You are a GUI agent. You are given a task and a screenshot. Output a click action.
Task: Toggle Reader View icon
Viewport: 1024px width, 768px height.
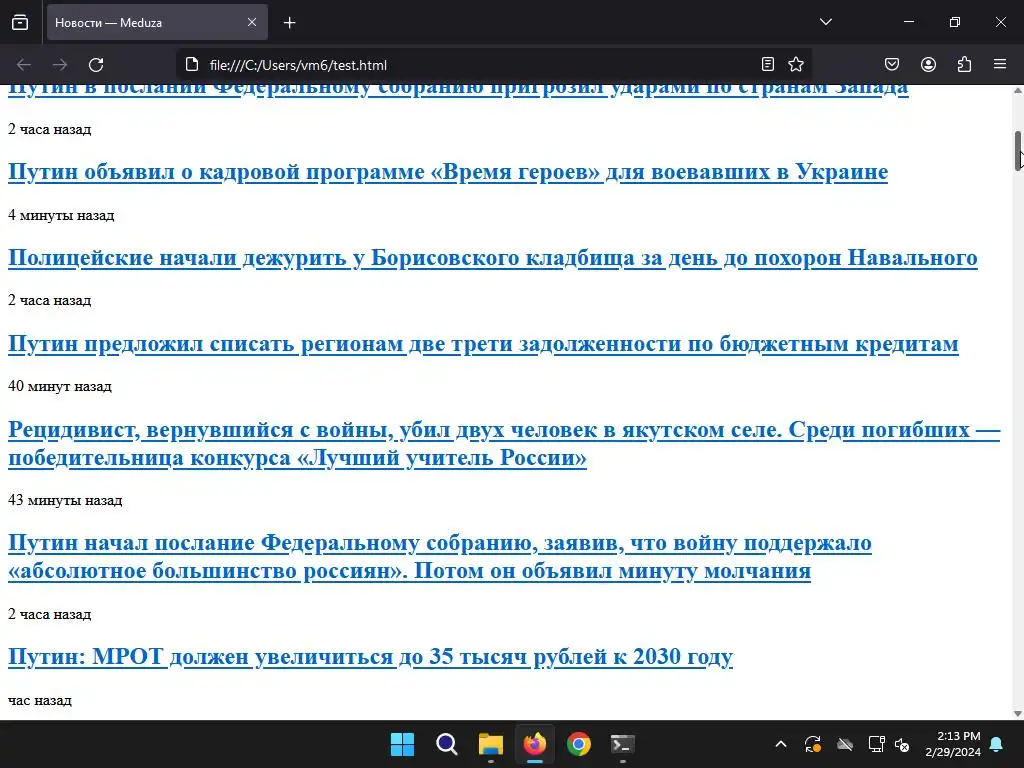point(768,64)
